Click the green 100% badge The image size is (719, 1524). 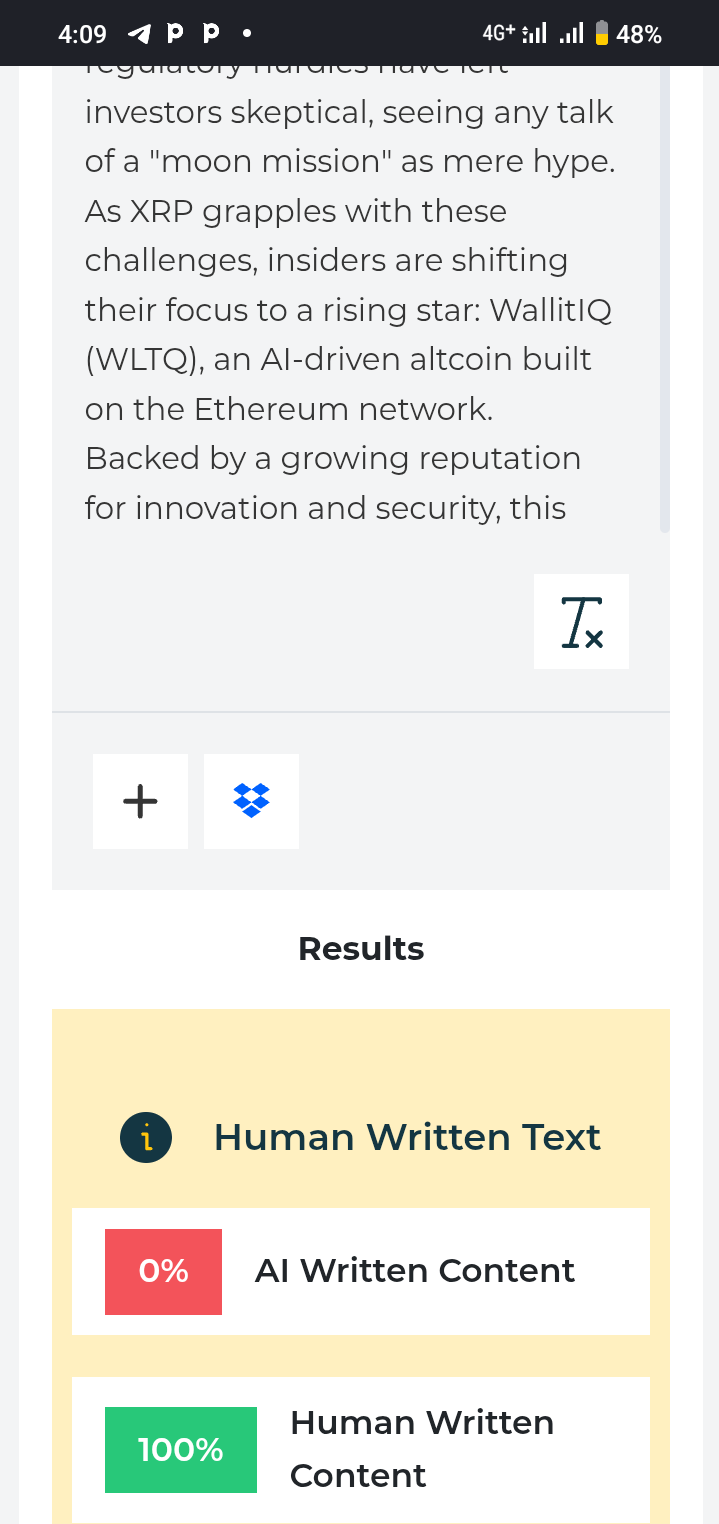coord(180,1449)
